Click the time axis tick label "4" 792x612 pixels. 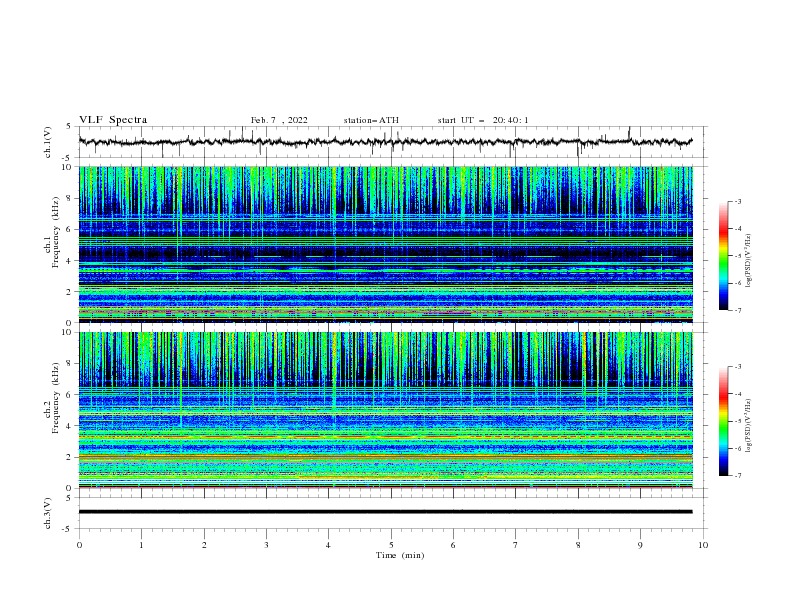coord(329,545)
